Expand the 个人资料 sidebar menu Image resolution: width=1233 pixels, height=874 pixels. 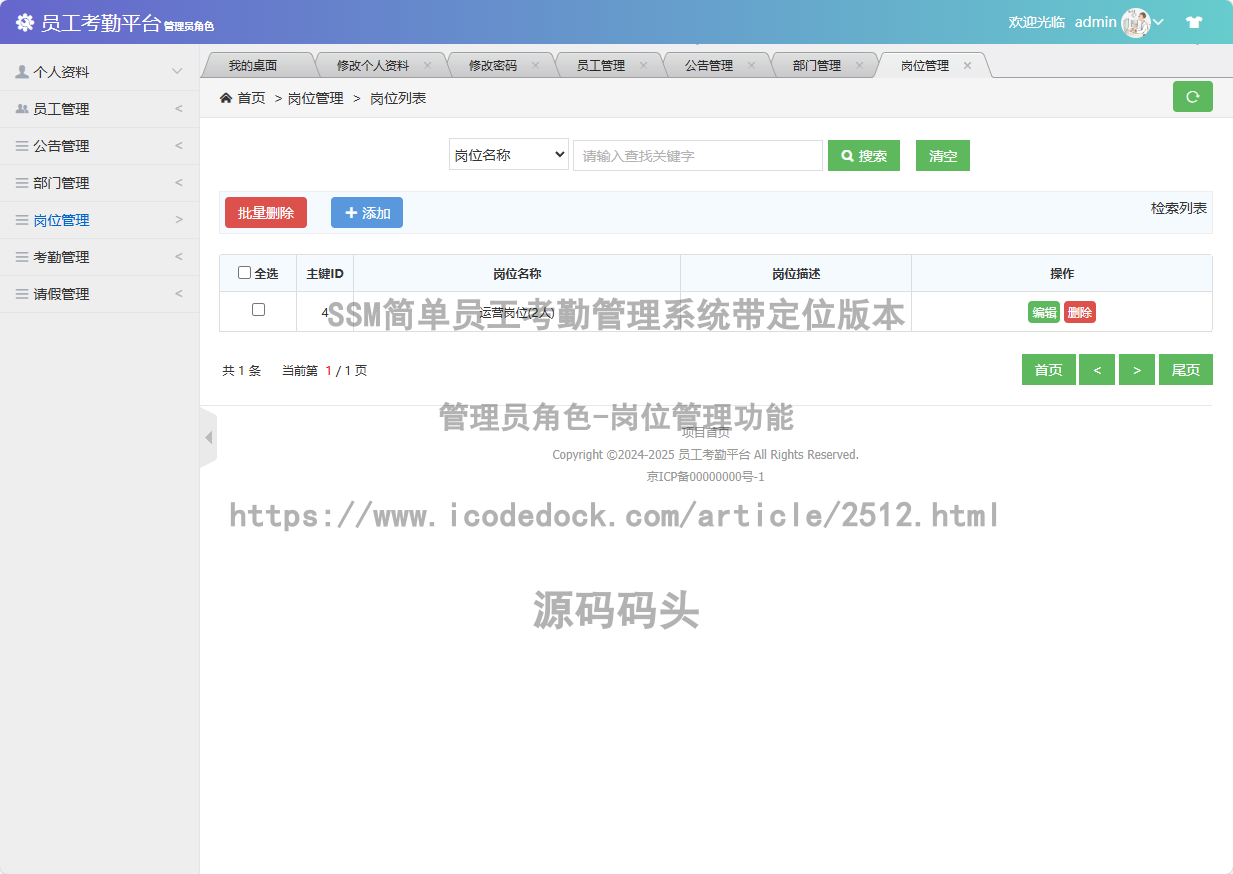click(177, 72)
